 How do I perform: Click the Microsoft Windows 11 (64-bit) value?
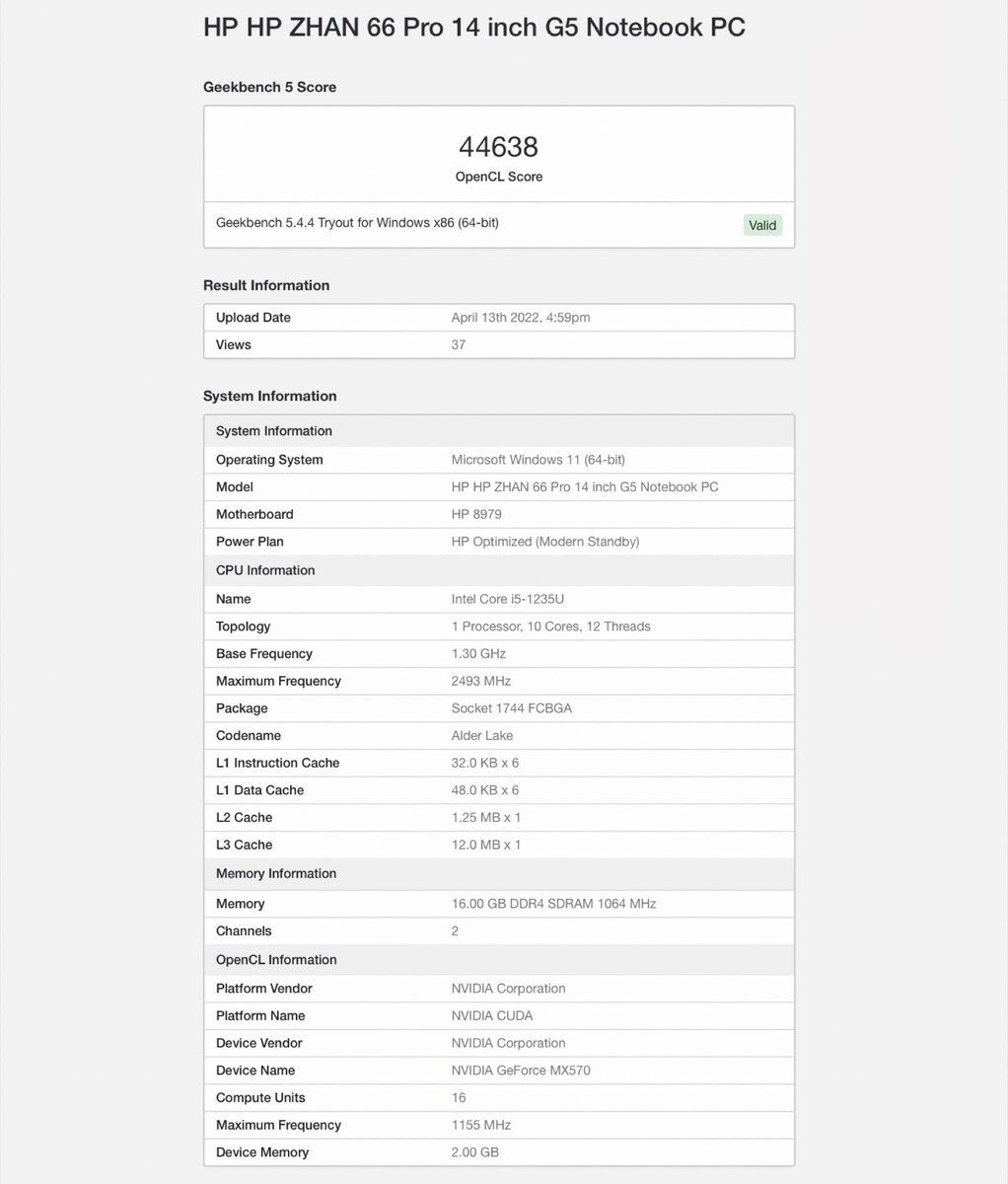pos(538,460)
